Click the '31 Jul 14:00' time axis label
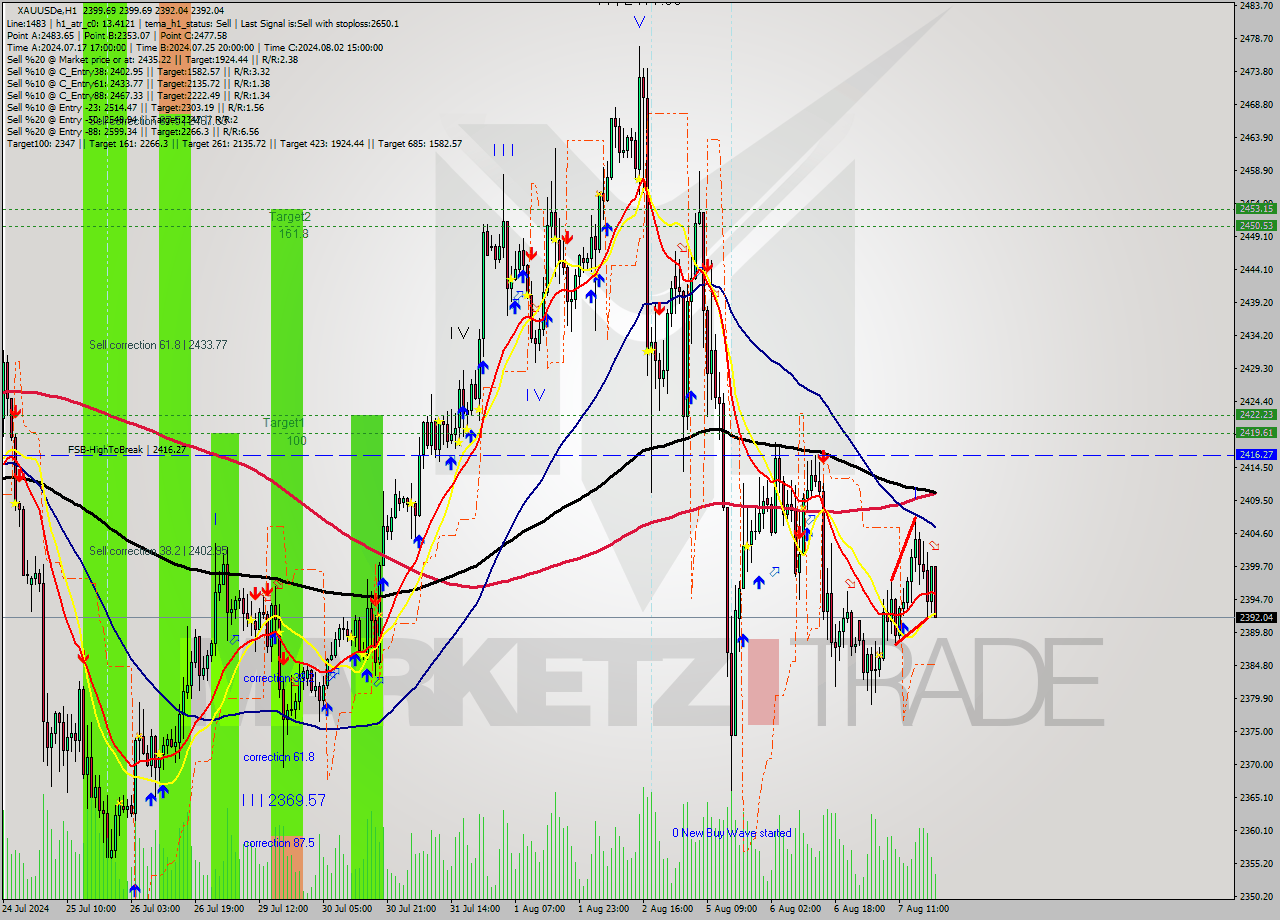 [x=475, y=909]
